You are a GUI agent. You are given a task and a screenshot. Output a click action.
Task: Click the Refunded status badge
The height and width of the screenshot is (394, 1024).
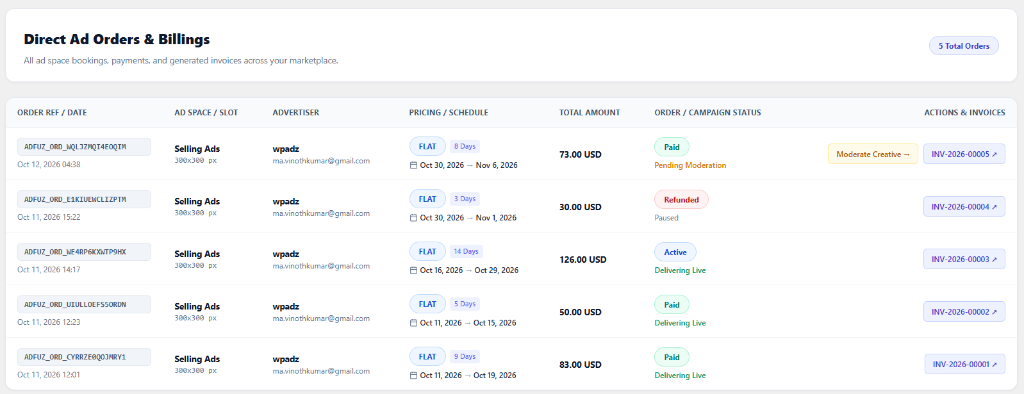tap(681, 199)
